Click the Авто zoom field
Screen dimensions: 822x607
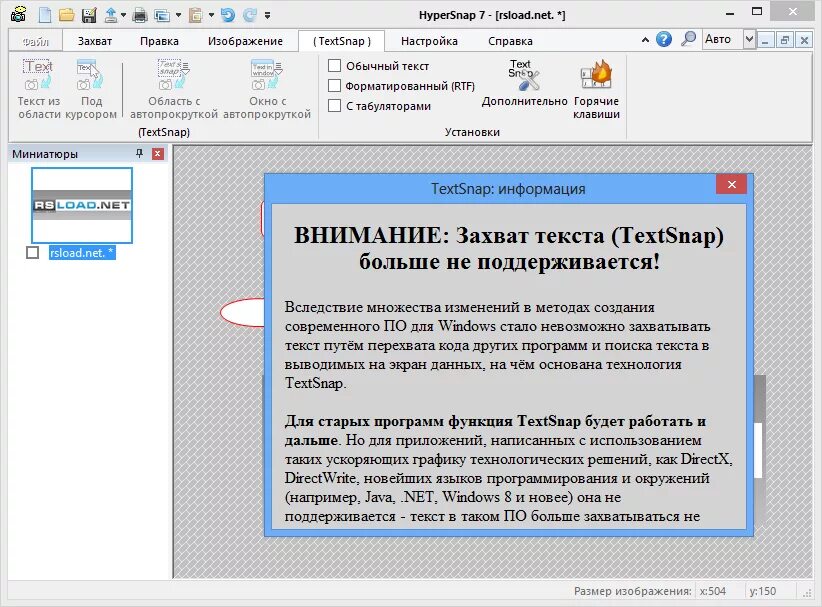[722, 39]
